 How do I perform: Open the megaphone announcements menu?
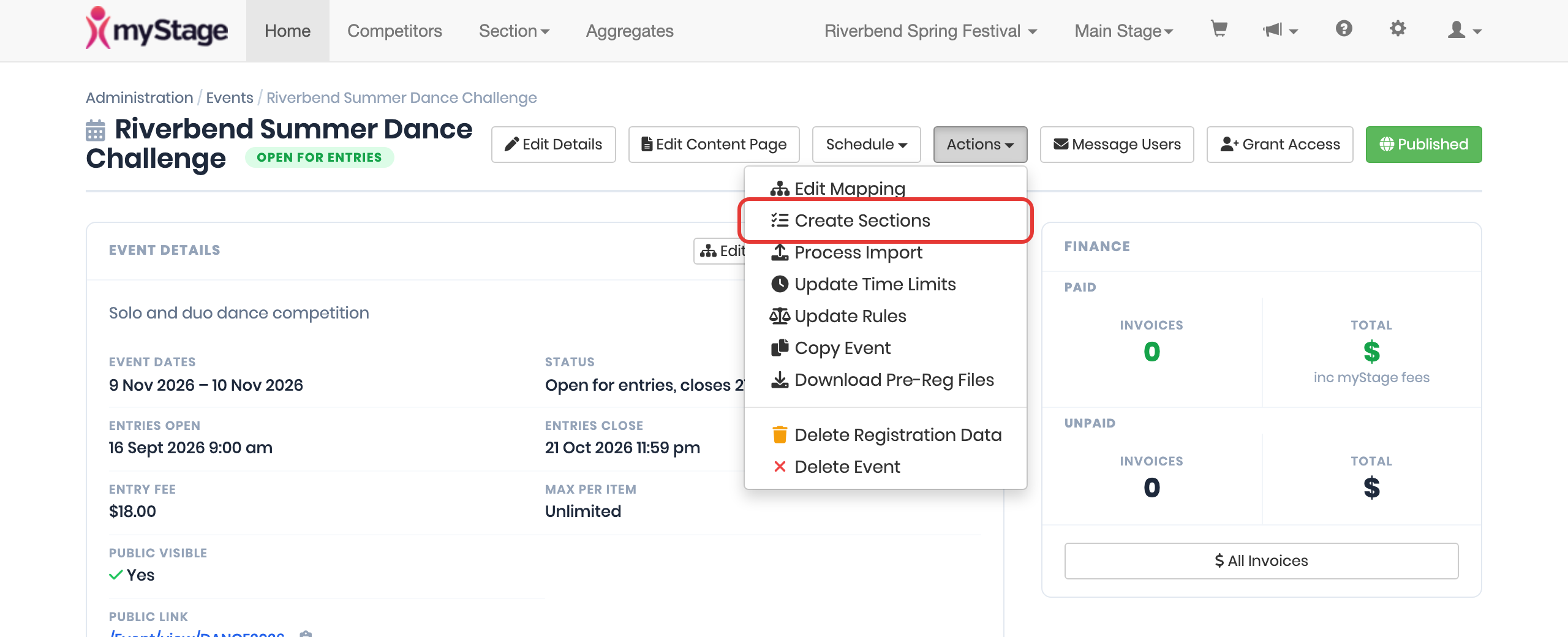coord(1280,30)
